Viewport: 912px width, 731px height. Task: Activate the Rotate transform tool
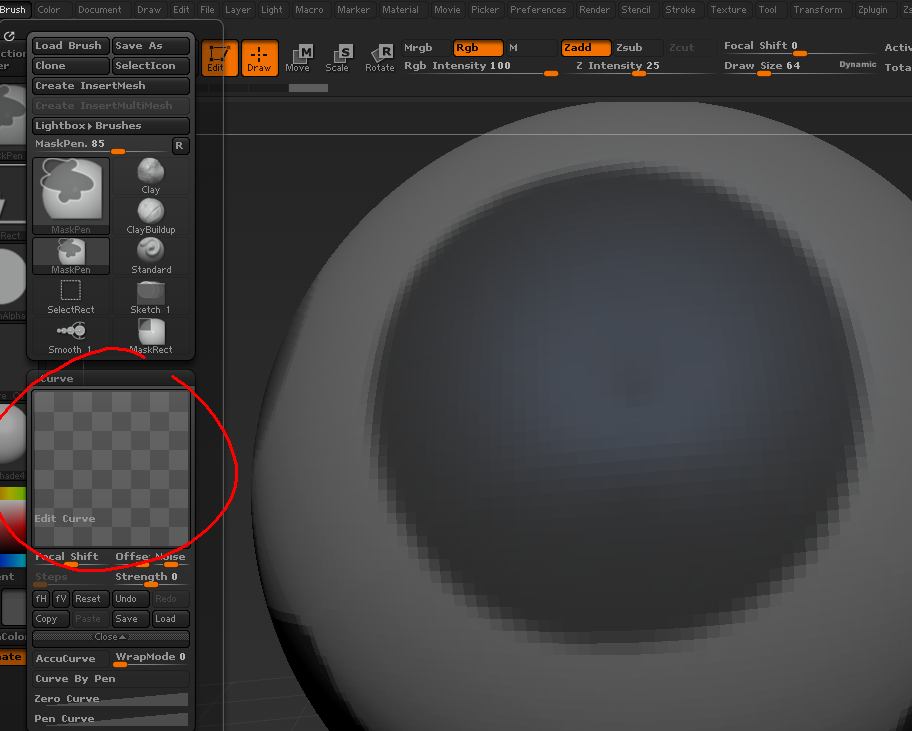click(380, 58)
